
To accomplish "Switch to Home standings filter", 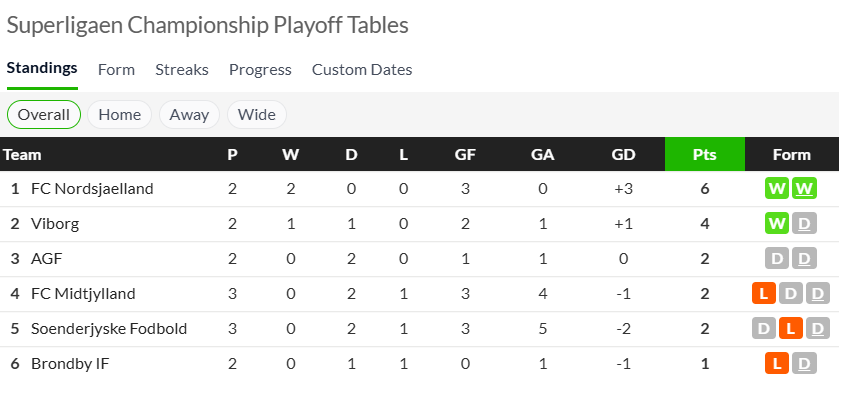I will tap(120, 114).
